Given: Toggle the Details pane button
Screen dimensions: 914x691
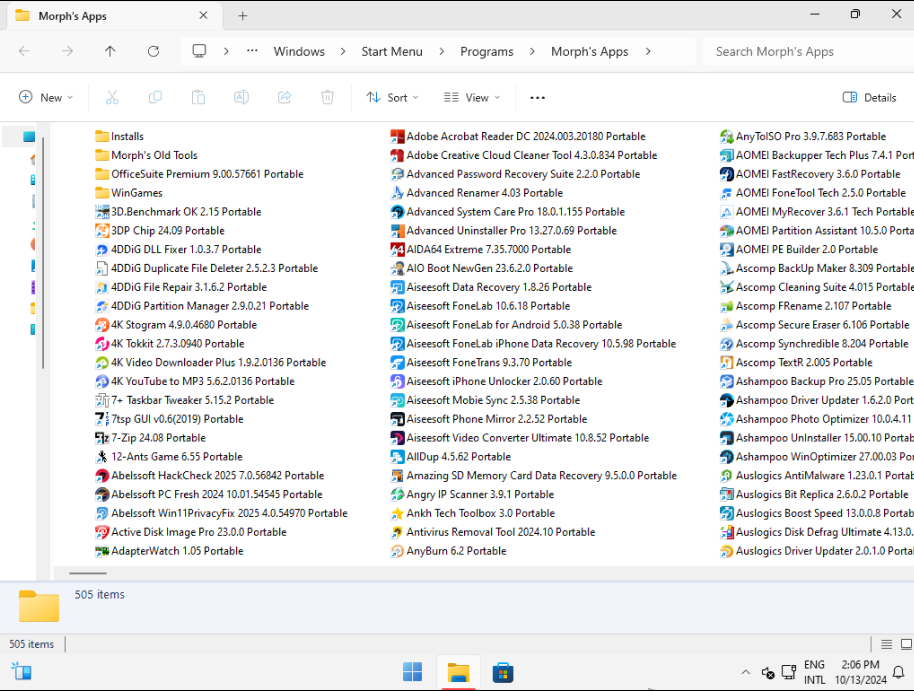Looking at the screenshot, I should point(869,97).
